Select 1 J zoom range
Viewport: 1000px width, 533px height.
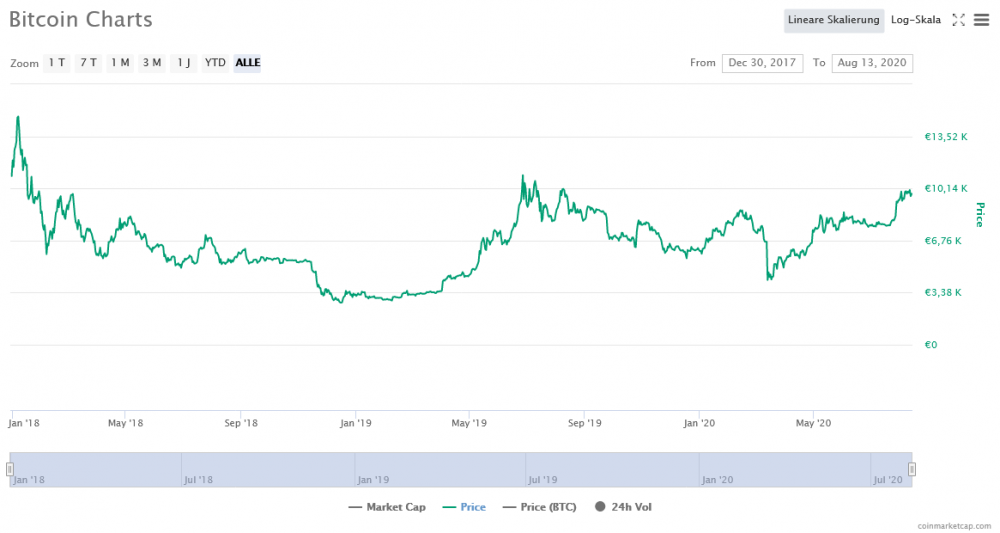click(x=184, y=62)
